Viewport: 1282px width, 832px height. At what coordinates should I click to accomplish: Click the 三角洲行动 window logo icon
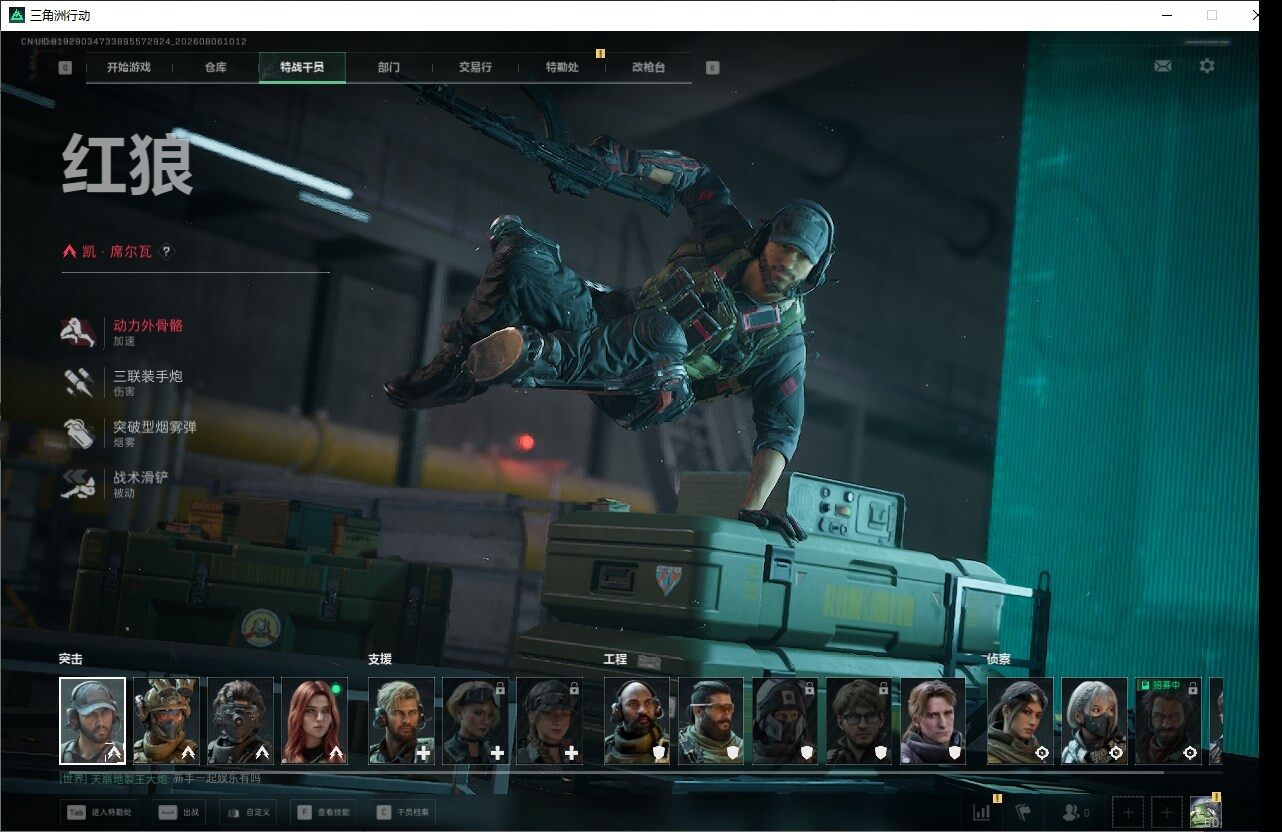[x=17, y=15]
